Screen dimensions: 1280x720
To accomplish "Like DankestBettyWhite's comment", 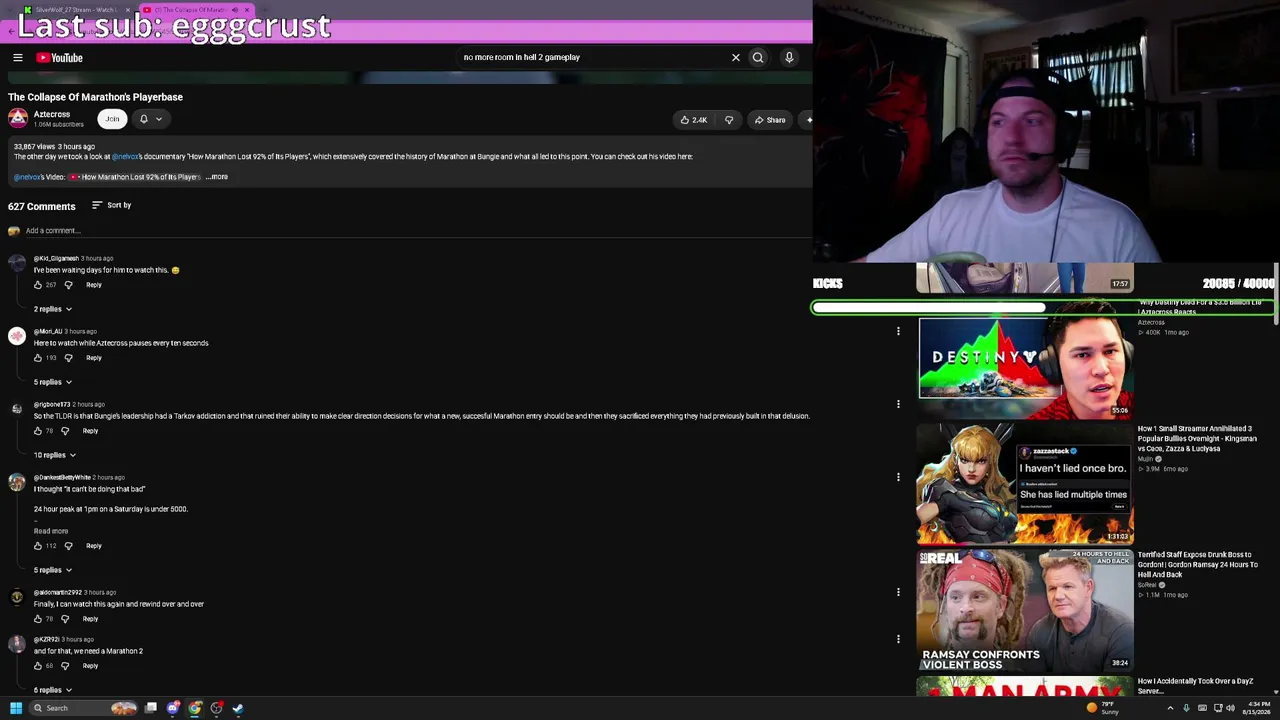I will pos(38,546).
